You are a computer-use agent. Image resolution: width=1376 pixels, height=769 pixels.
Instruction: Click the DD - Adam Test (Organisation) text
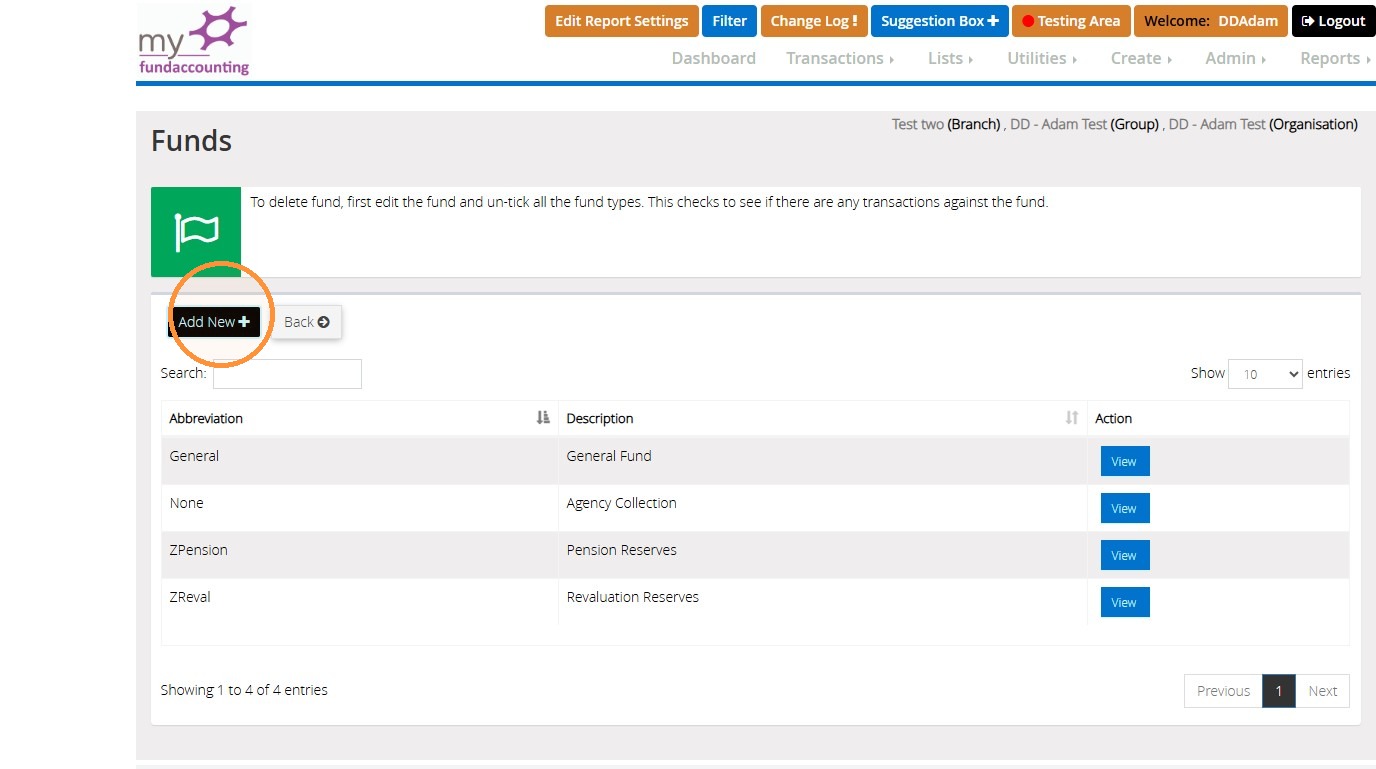(x=1263, y=125)
